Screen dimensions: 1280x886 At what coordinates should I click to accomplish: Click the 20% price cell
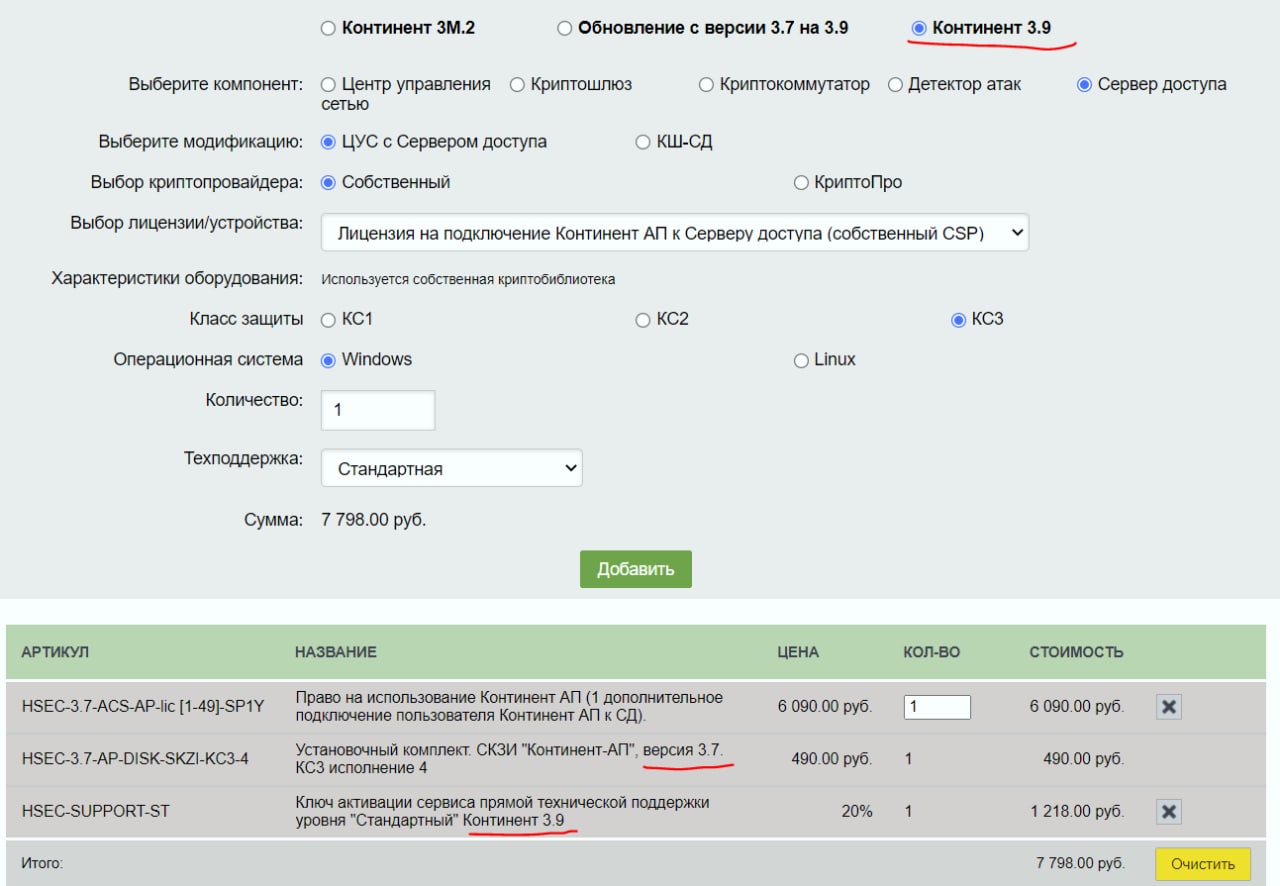click(x=857, y=811)
